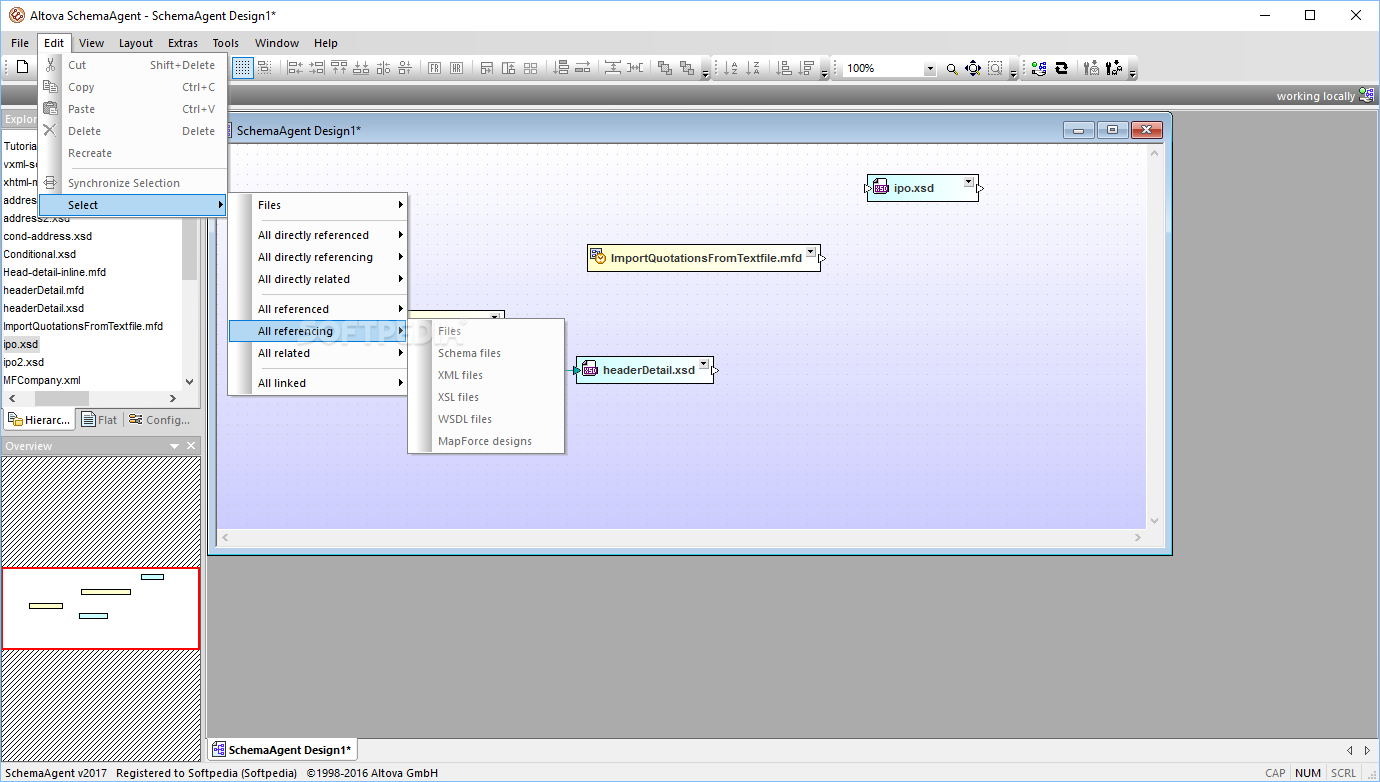Image resolution: width=1380 pixels, height=782 pixels.
Task: Open the zoom percentage dropdown
Action: tap(930, 69)
